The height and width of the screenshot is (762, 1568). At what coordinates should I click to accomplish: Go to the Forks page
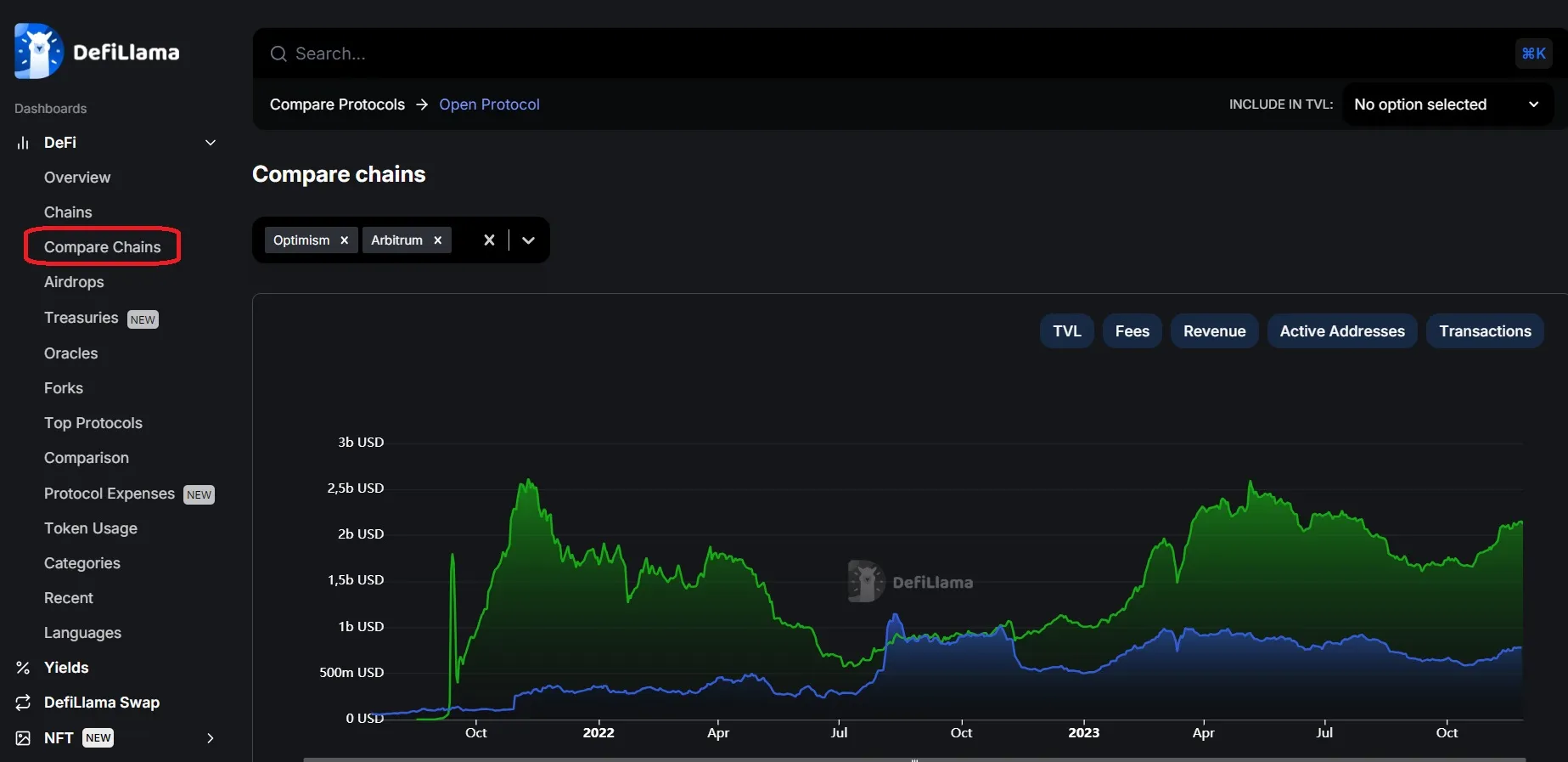click(x=64, y=388)
